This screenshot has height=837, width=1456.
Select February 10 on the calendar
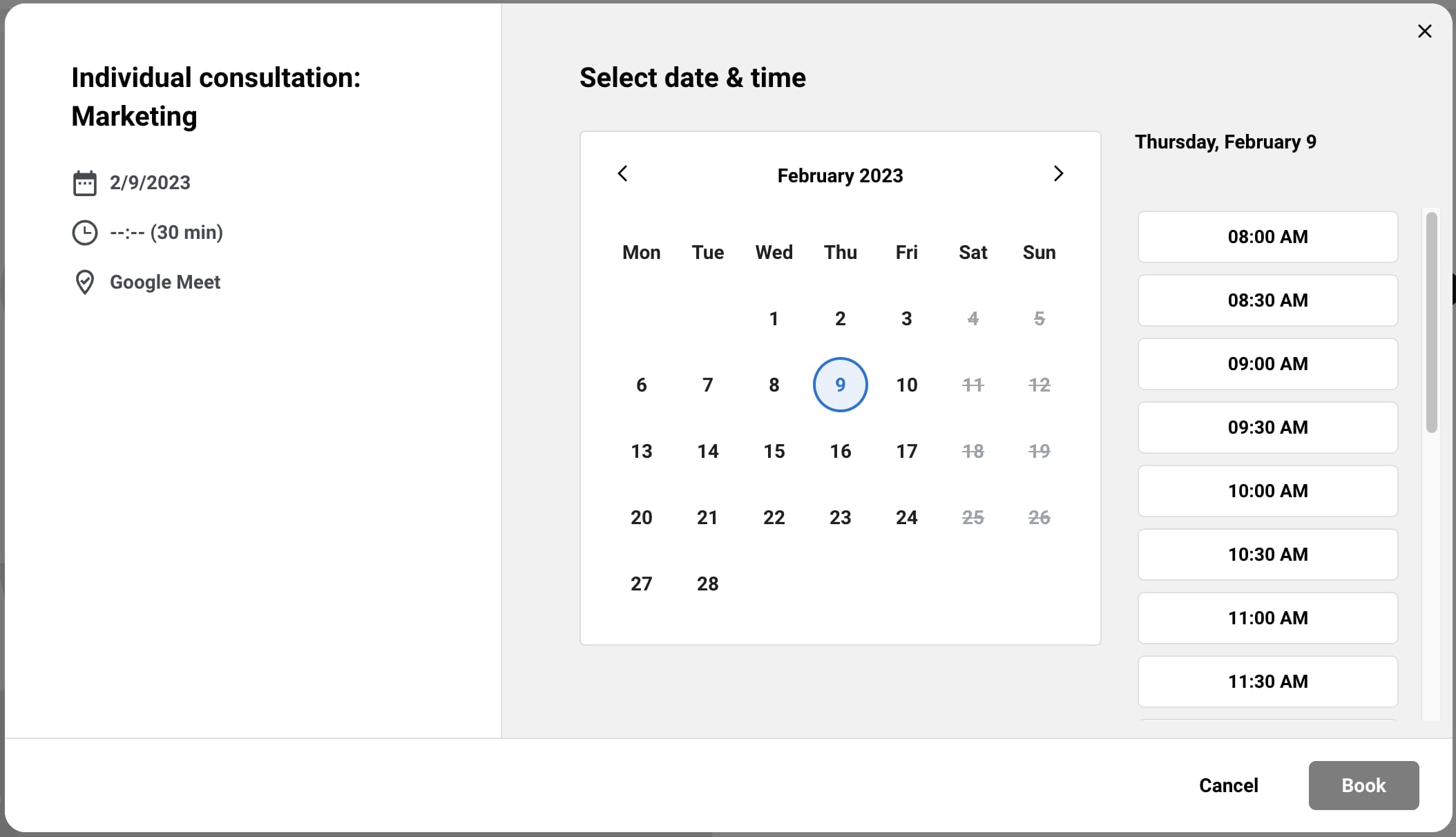tap(906, 385)
